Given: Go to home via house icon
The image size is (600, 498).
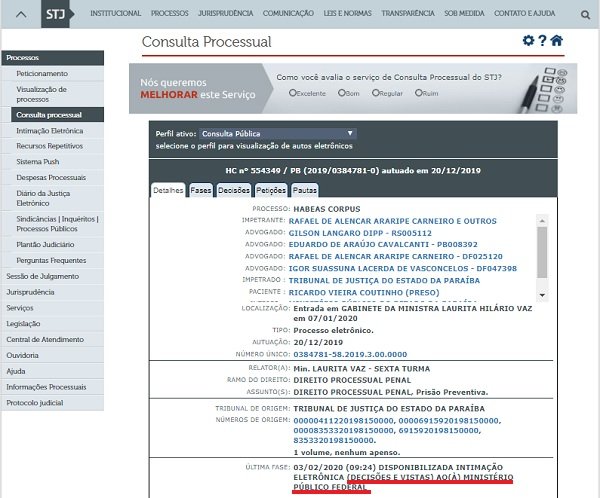Looking at the screenshot, I should pos(557,41).
